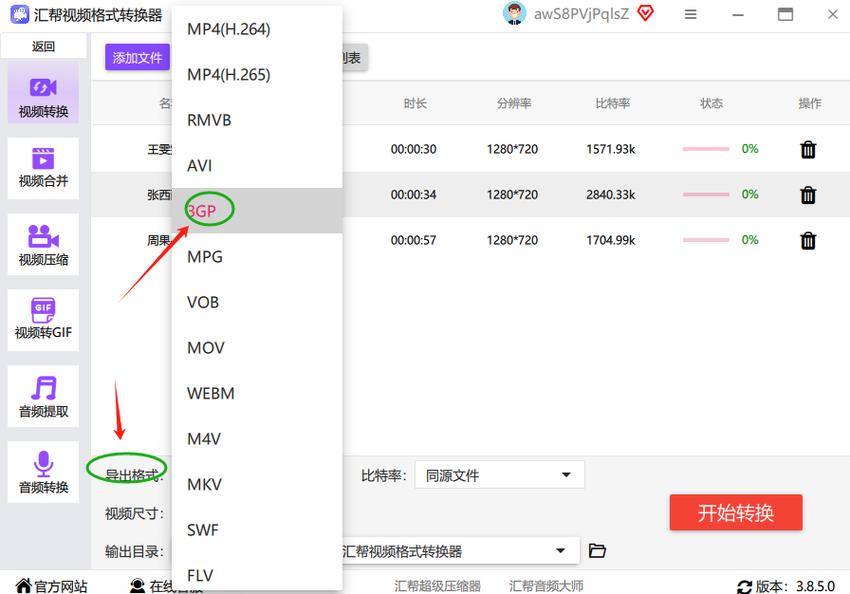Open the 音频转换 audio conversion module
The image size is (850, 594).
[43, 473]
